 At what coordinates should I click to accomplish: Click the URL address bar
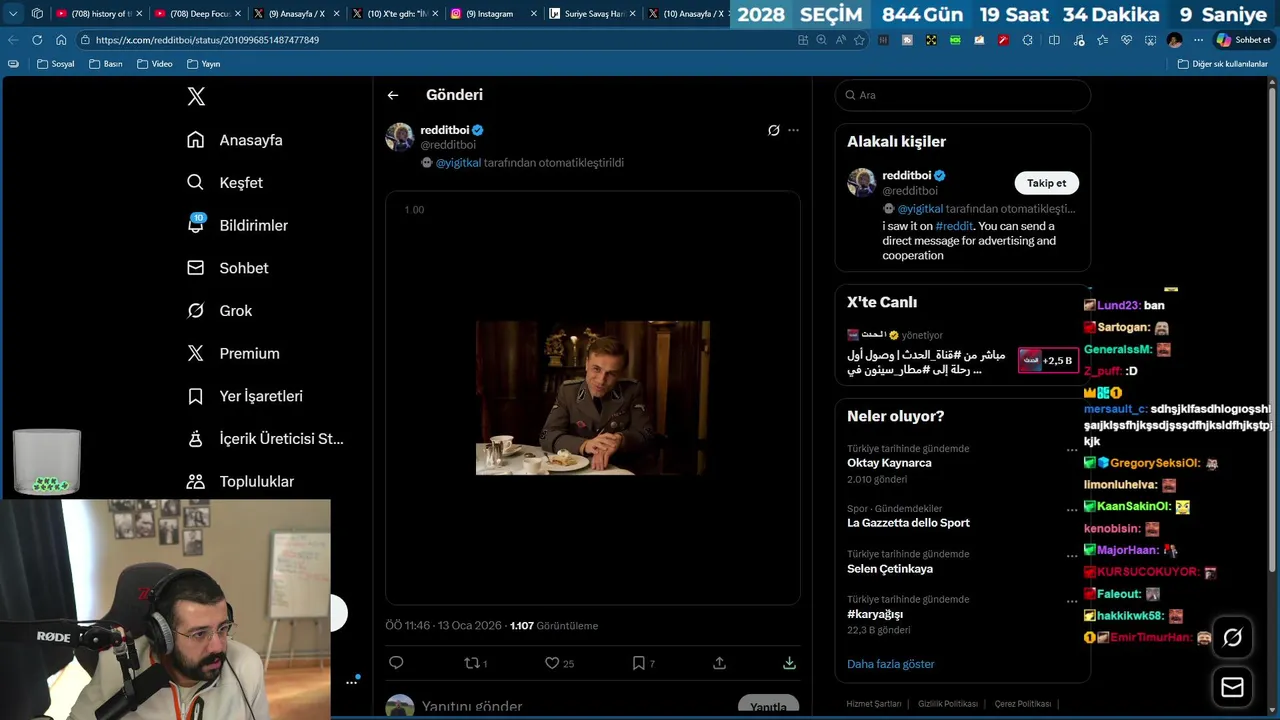pos(430,40)
